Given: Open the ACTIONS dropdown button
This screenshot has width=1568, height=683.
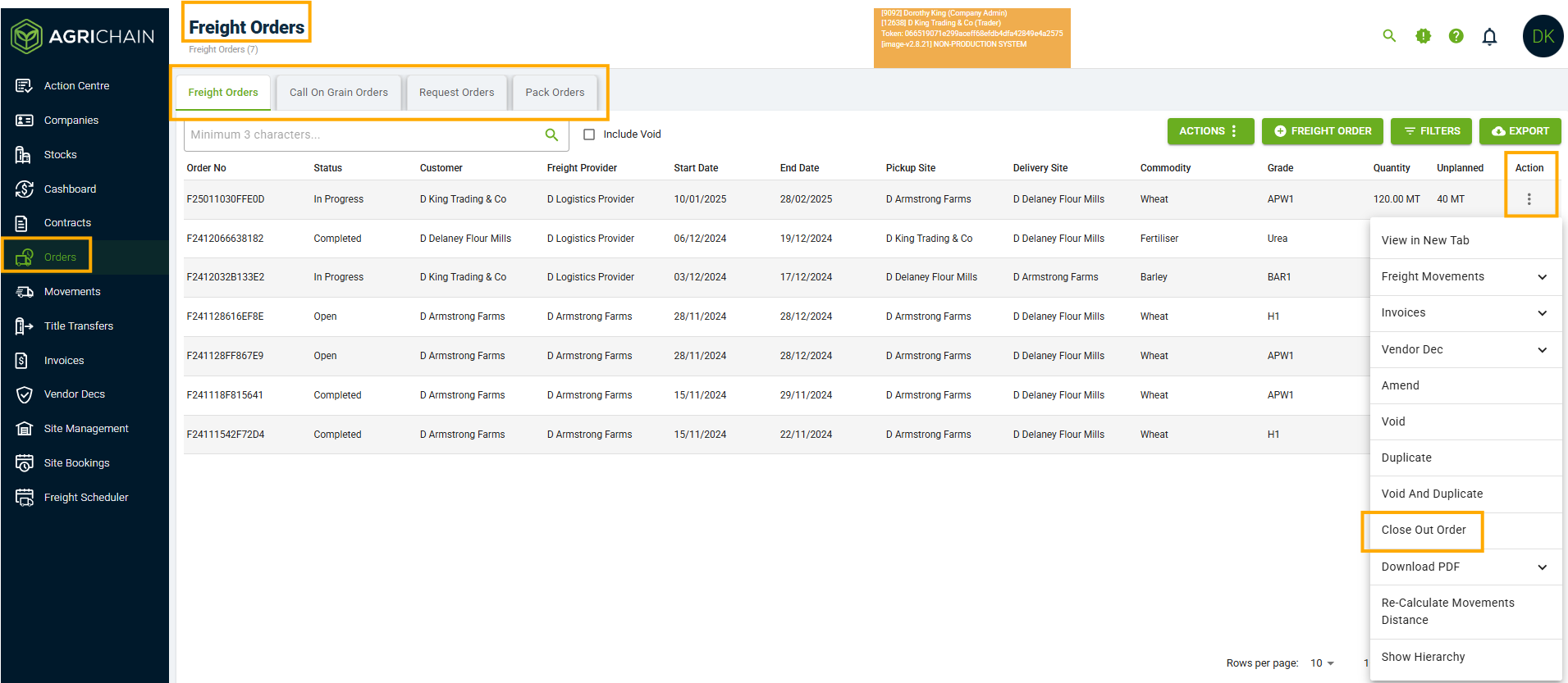Looking at the screenshot, I should 1210,131.
